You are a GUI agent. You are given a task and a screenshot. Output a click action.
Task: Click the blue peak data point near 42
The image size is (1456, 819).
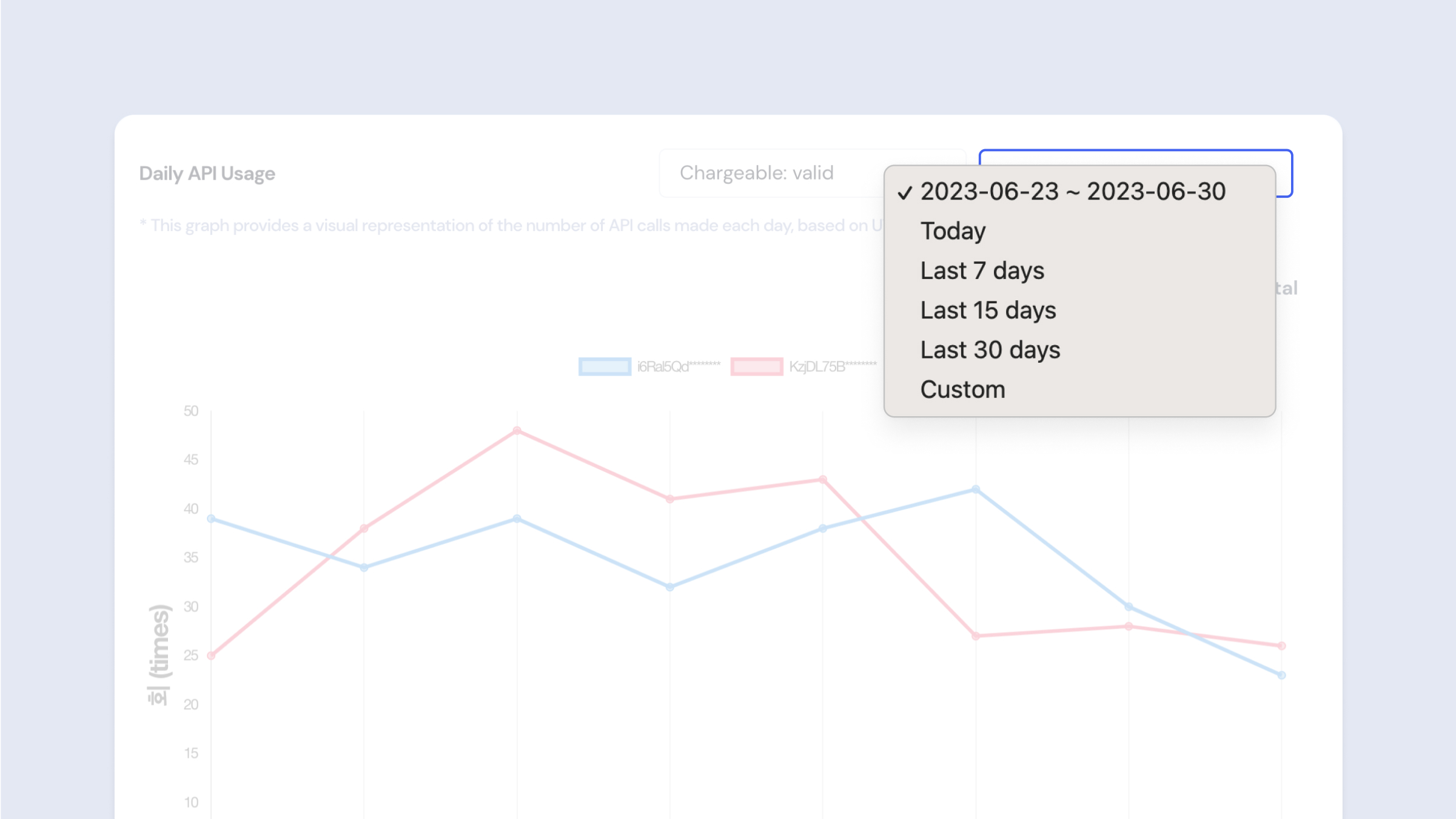tap(976, 490)
